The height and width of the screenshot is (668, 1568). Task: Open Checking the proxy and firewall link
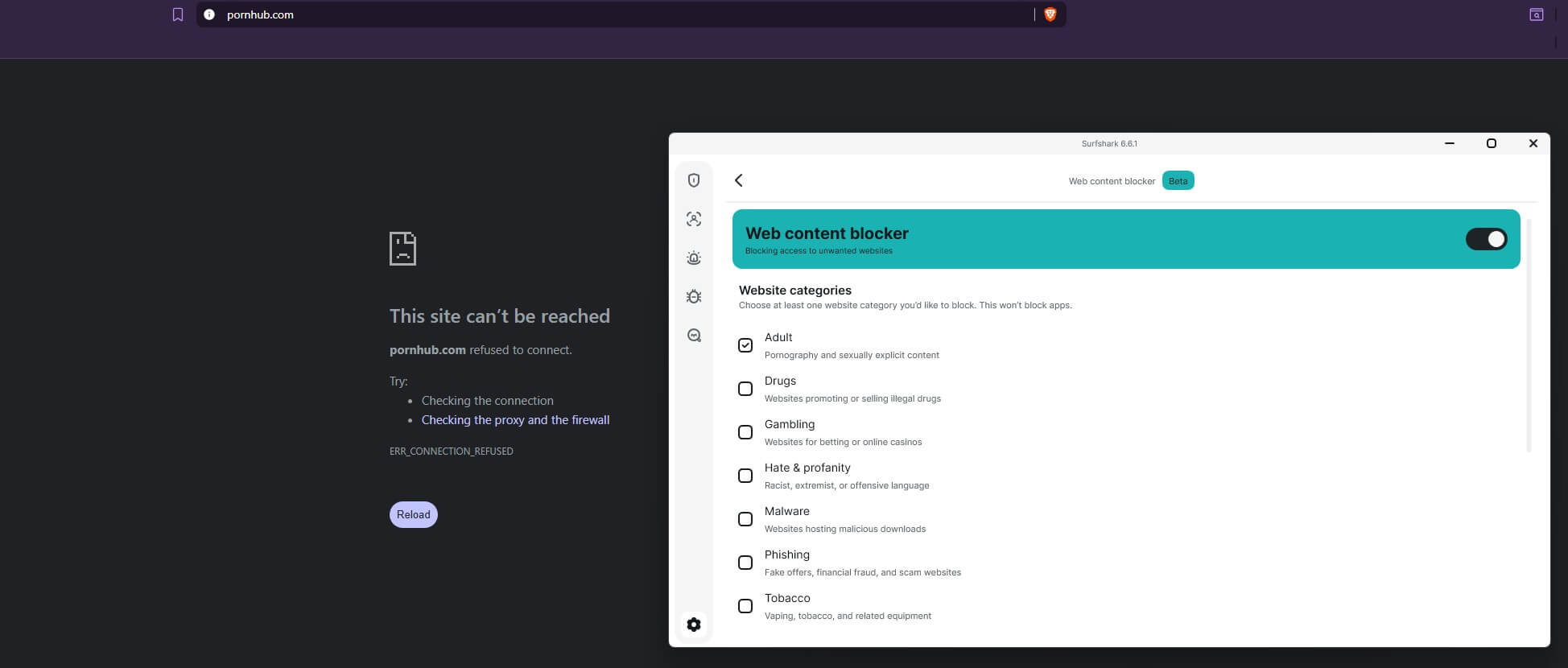(x=515, y=420)
